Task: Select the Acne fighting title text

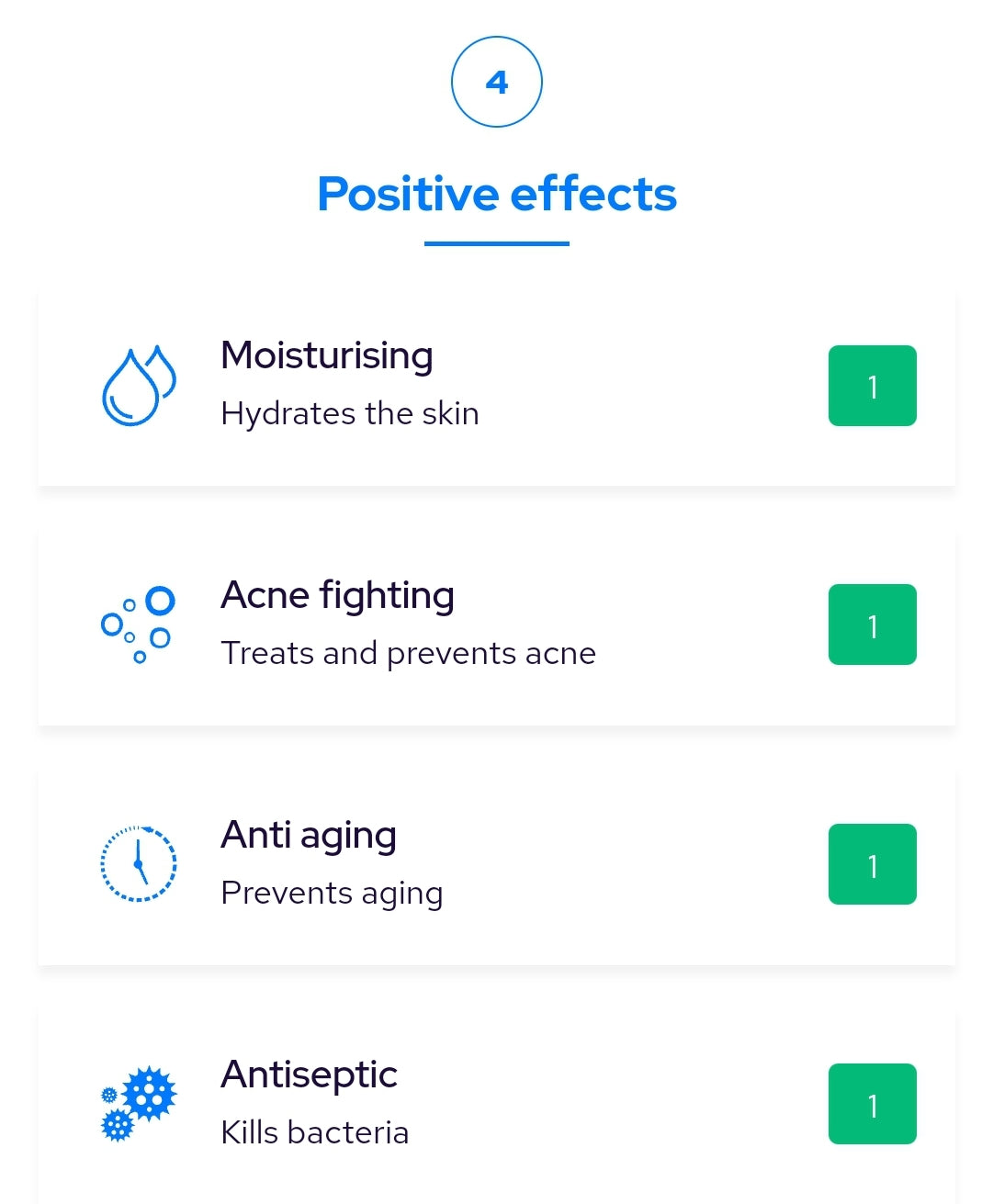Action: (337, 595)
